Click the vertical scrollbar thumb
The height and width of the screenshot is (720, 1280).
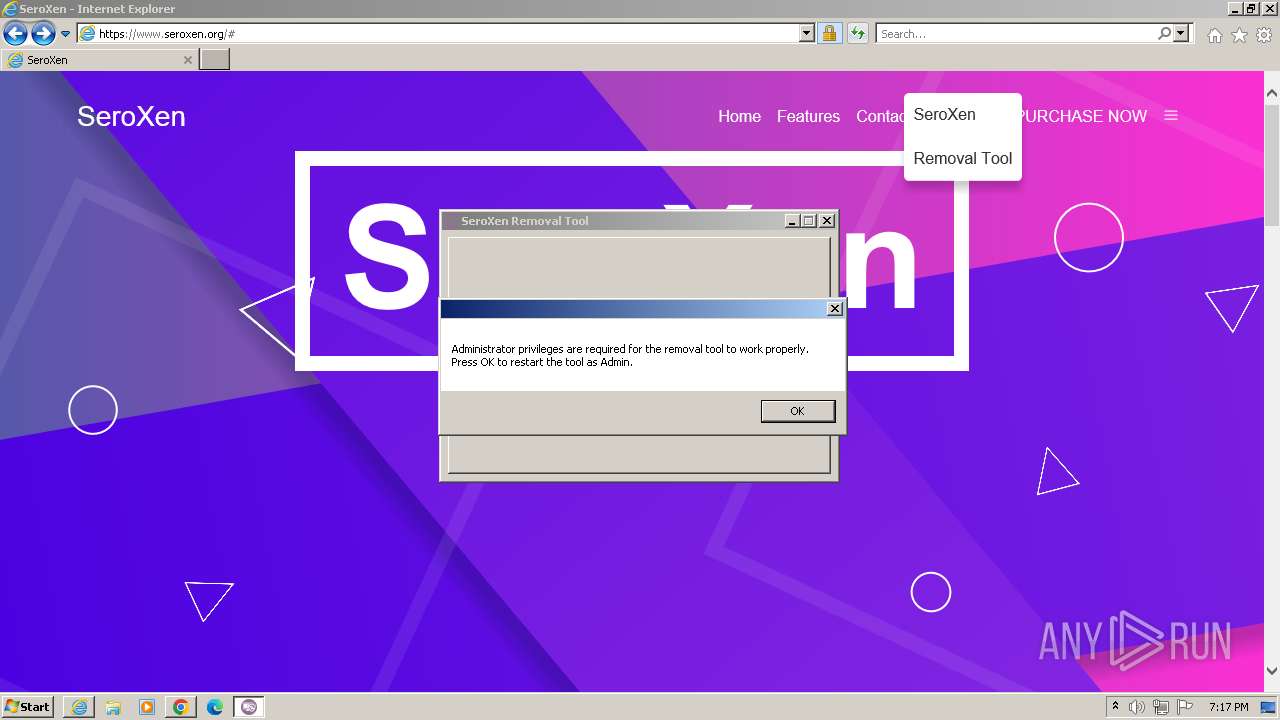point(1272,166)
